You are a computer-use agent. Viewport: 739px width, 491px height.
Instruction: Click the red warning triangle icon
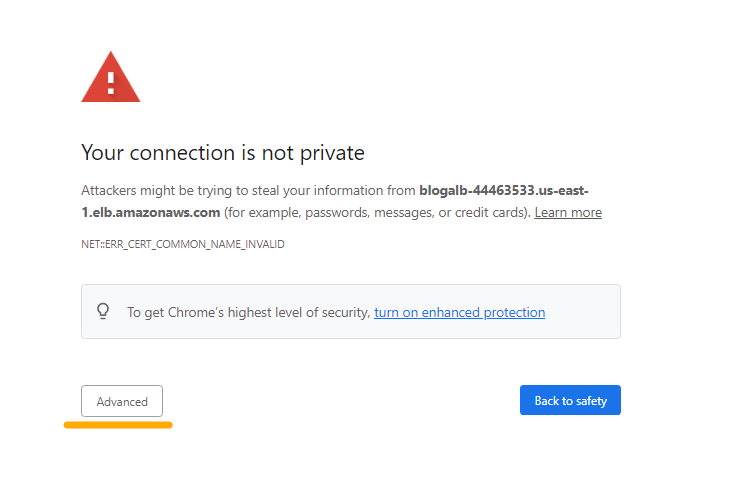(x=111, y=77)
